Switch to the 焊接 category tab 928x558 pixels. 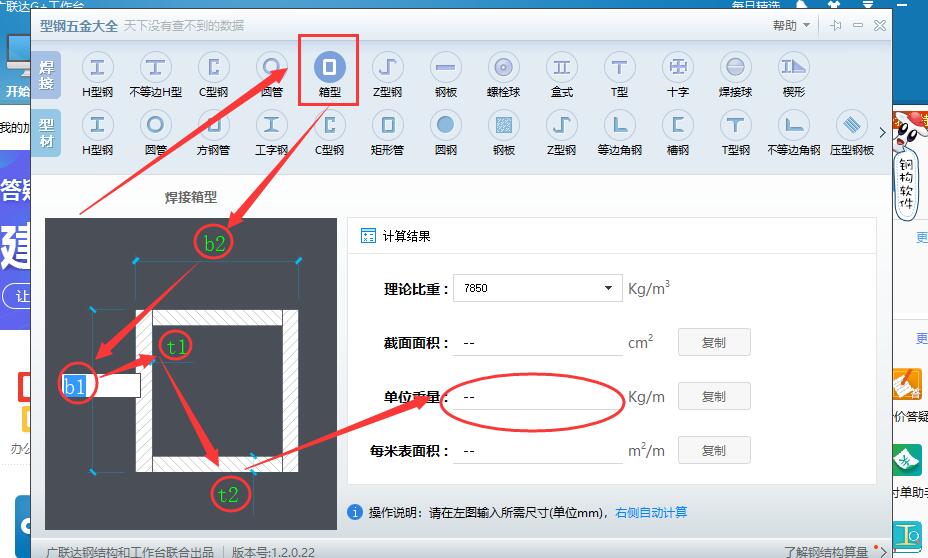46,75
